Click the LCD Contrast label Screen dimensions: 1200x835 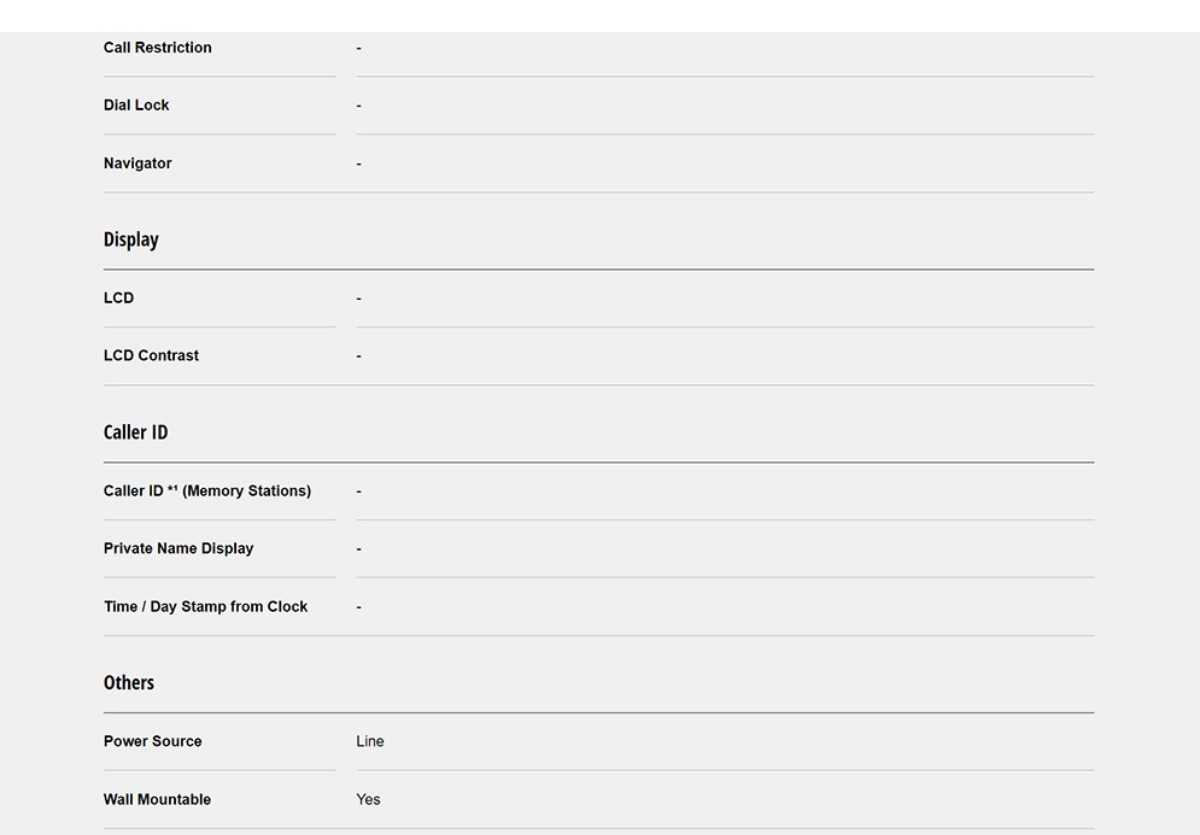[x=151, y=356]
